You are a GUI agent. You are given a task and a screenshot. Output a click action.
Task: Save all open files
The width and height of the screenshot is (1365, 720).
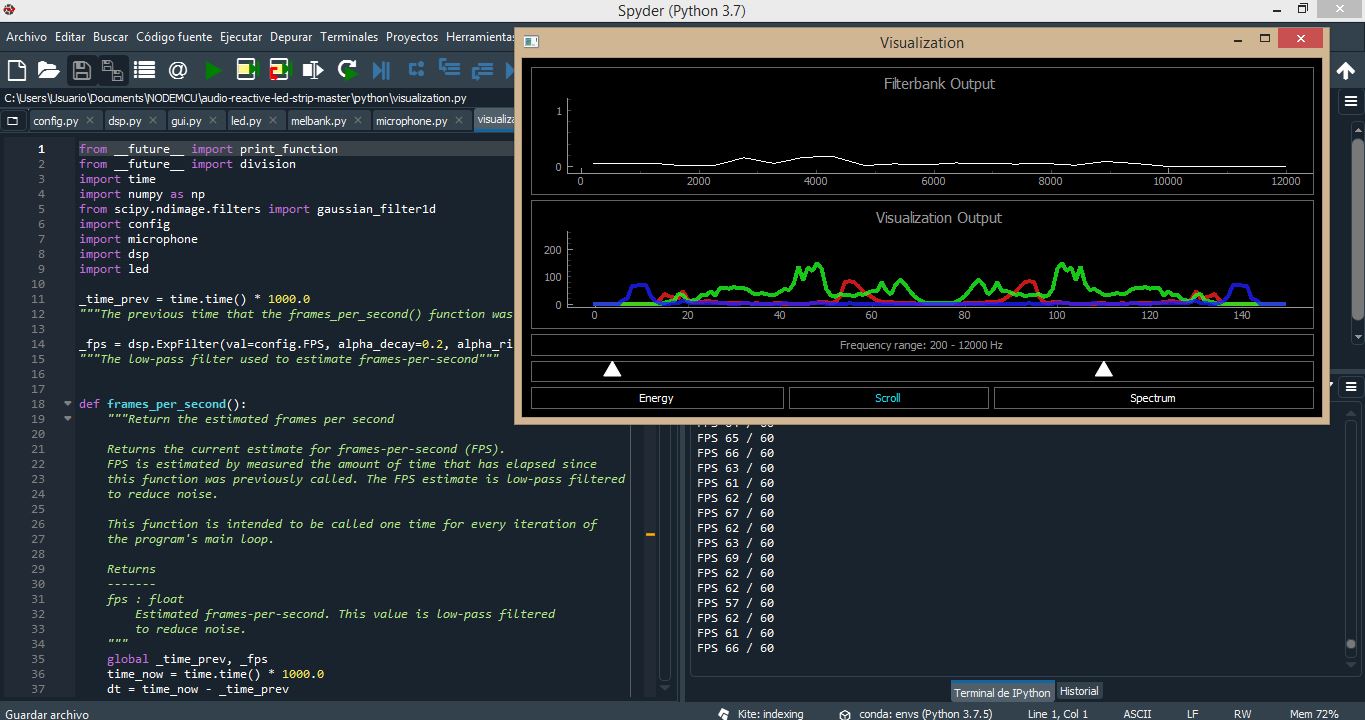pos(111,70)
